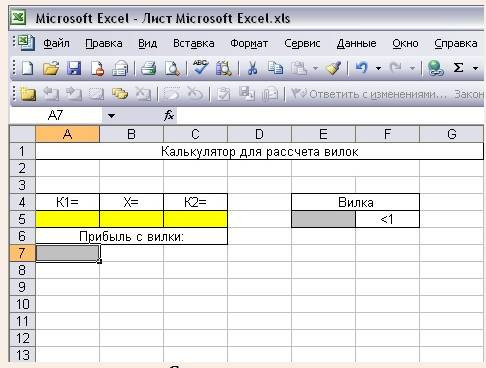This screenshot has width=486, height=368.
Task: Select the cell labeled X=
Action: [x=131, y=202]
